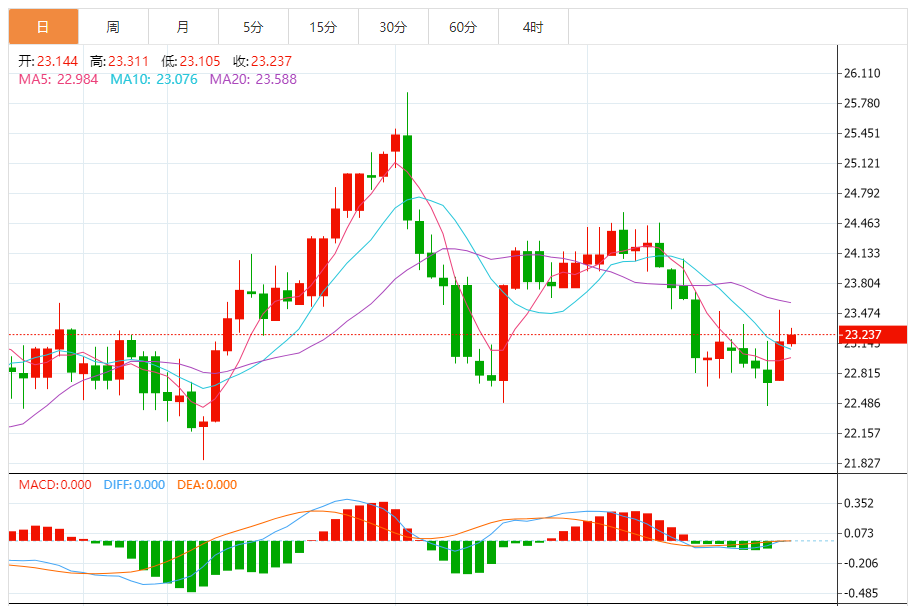Screen dimensions: 916x606
Task: Click the DIFF:0.000 indicator label
Action: pos(134,485)
